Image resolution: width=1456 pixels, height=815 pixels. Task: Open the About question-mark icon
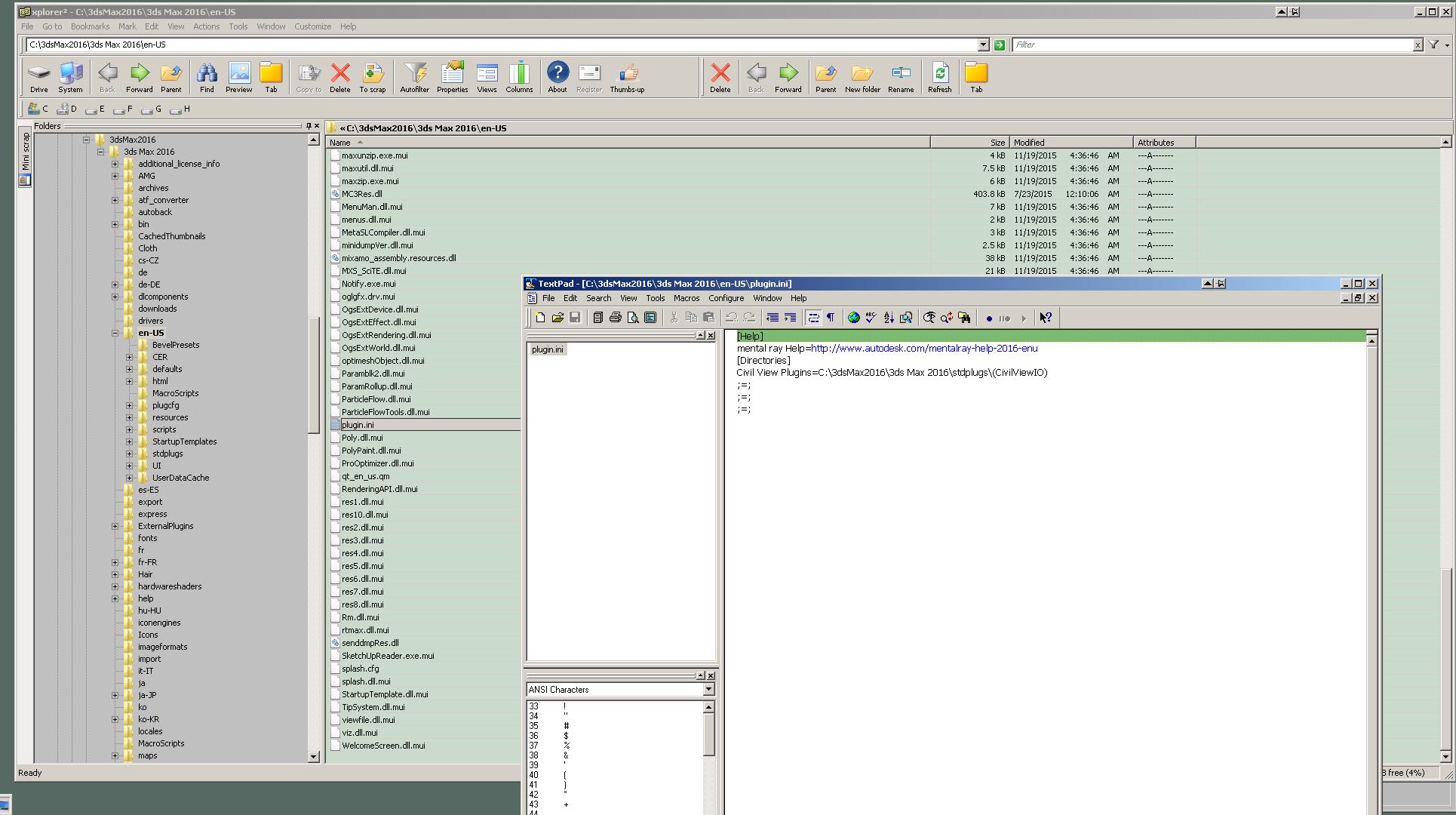tap(558, 78)
